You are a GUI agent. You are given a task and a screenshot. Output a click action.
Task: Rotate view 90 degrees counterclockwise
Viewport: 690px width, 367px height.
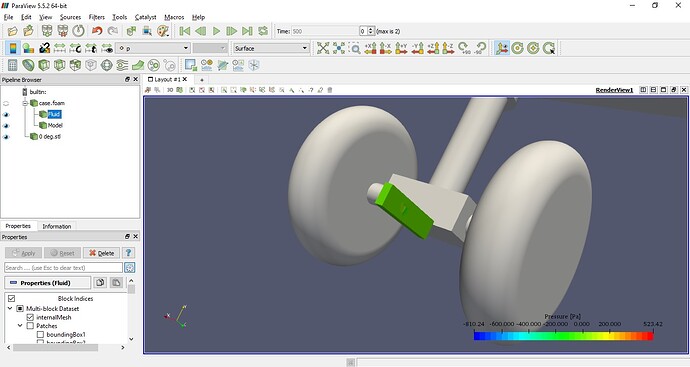click(480, 48)
